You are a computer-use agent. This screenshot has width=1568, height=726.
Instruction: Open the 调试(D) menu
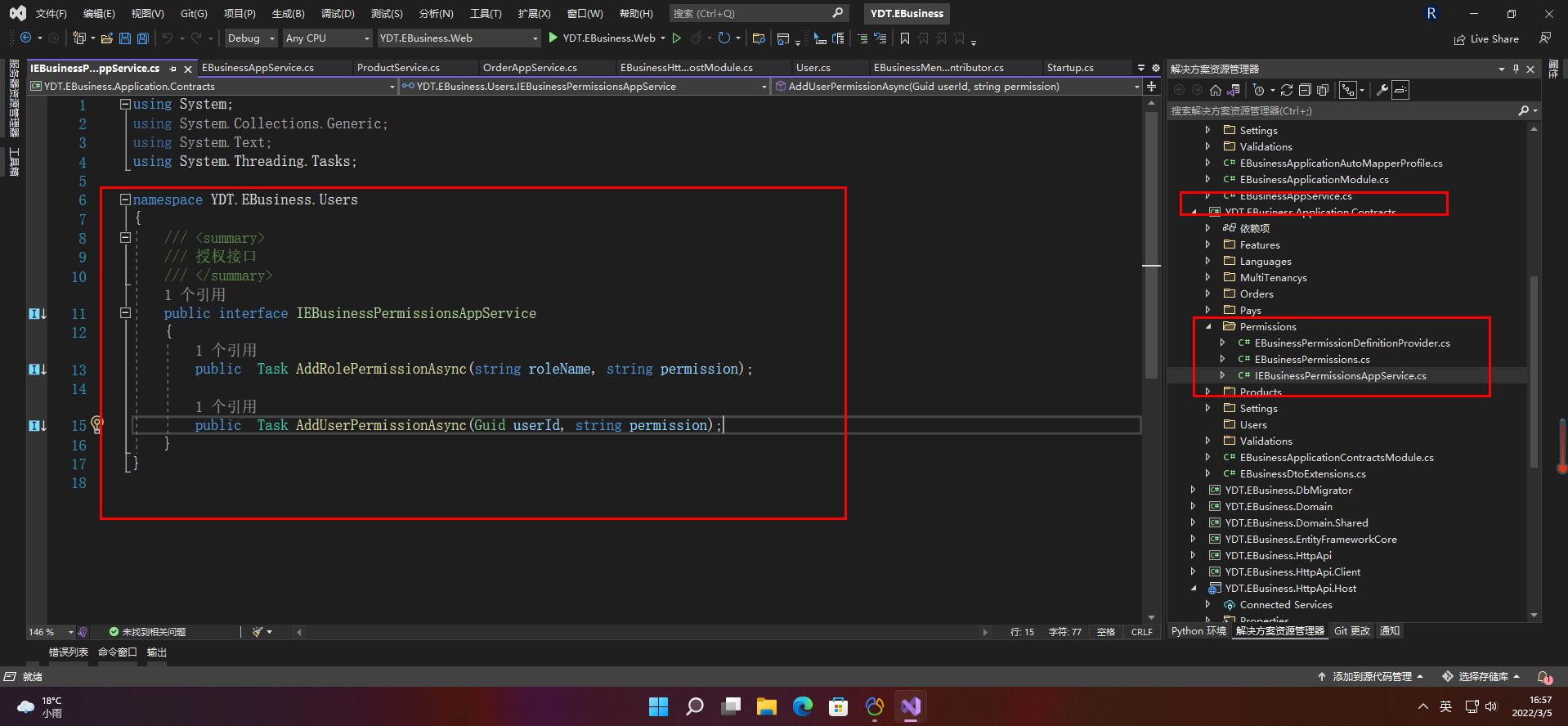tap(338, 13)
